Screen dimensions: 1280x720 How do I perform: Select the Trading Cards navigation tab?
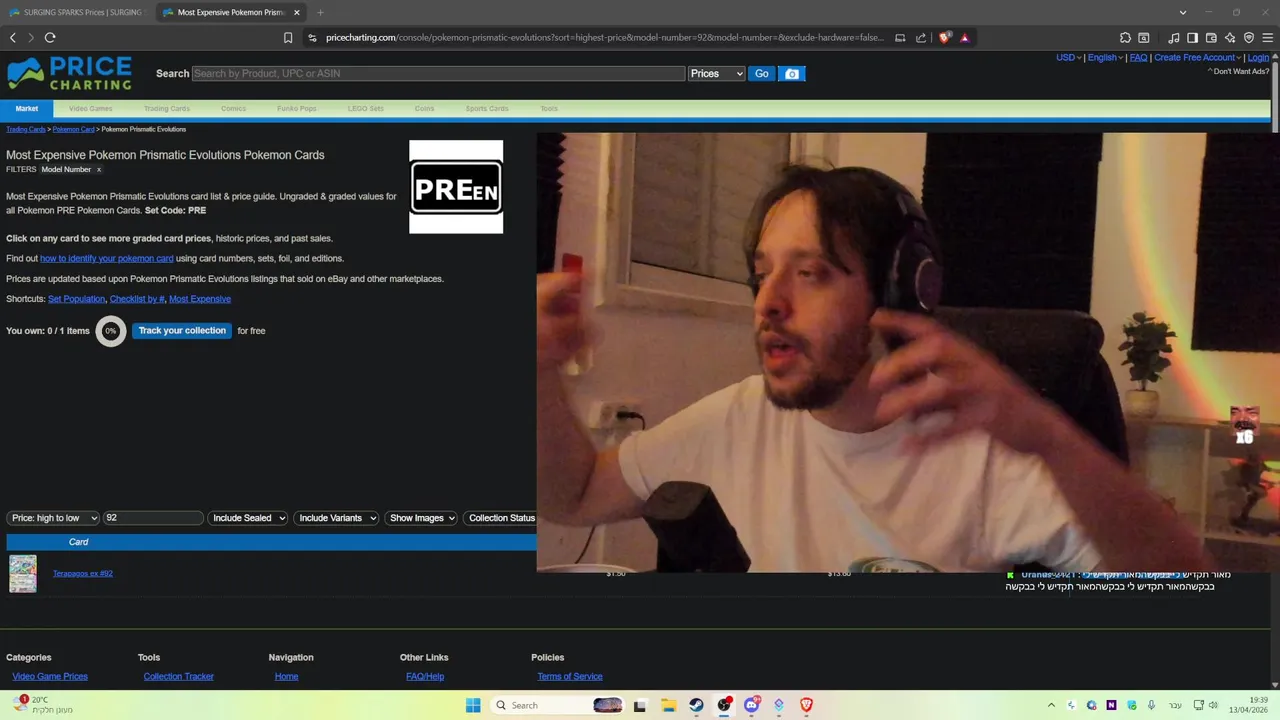point(166,109)
